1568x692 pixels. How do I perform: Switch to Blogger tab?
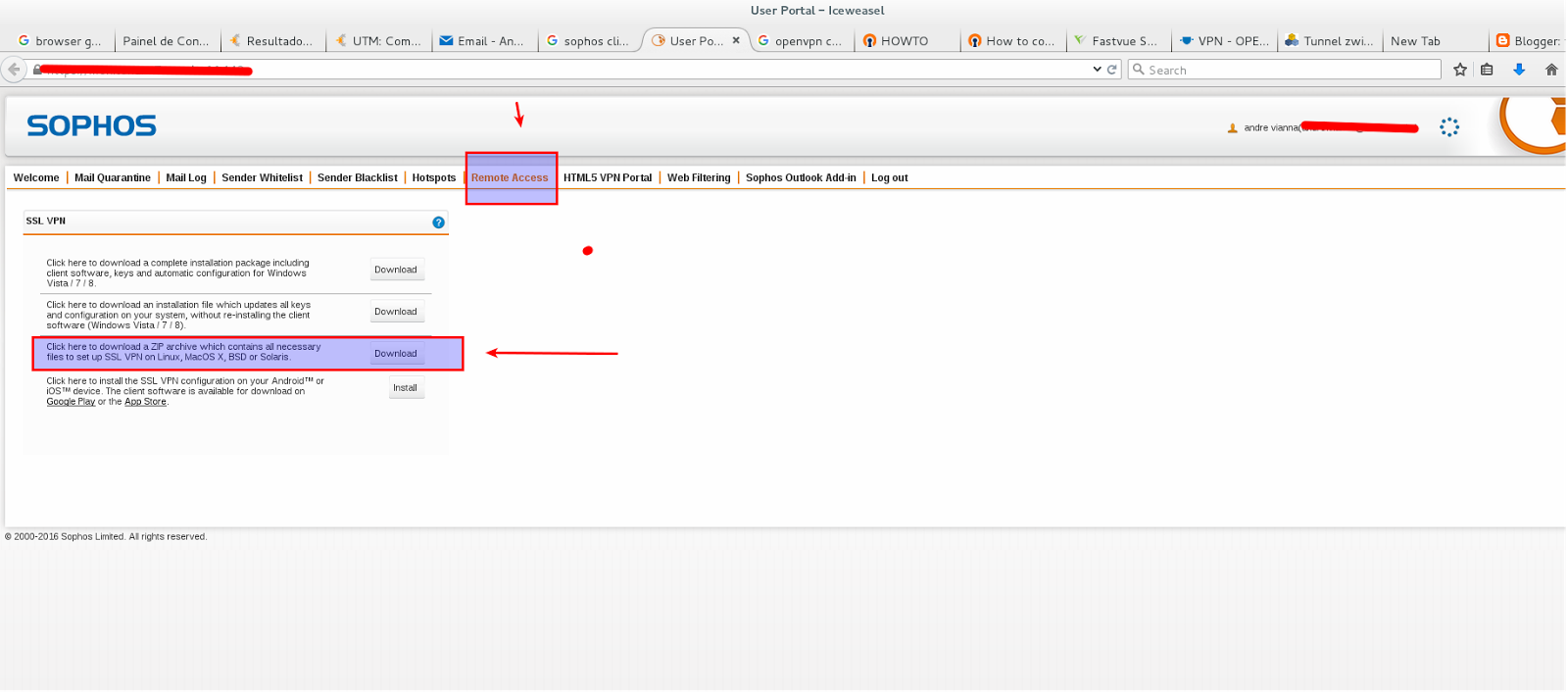(1529, 41)
